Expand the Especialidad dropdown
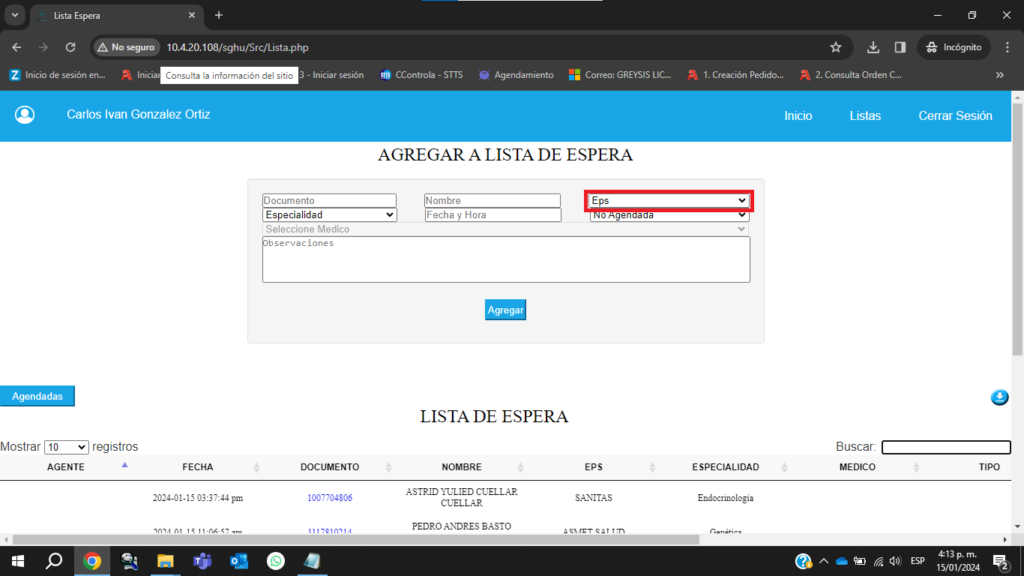The height and width of the screenshot is (576, 1024). (x=329, y=215)
